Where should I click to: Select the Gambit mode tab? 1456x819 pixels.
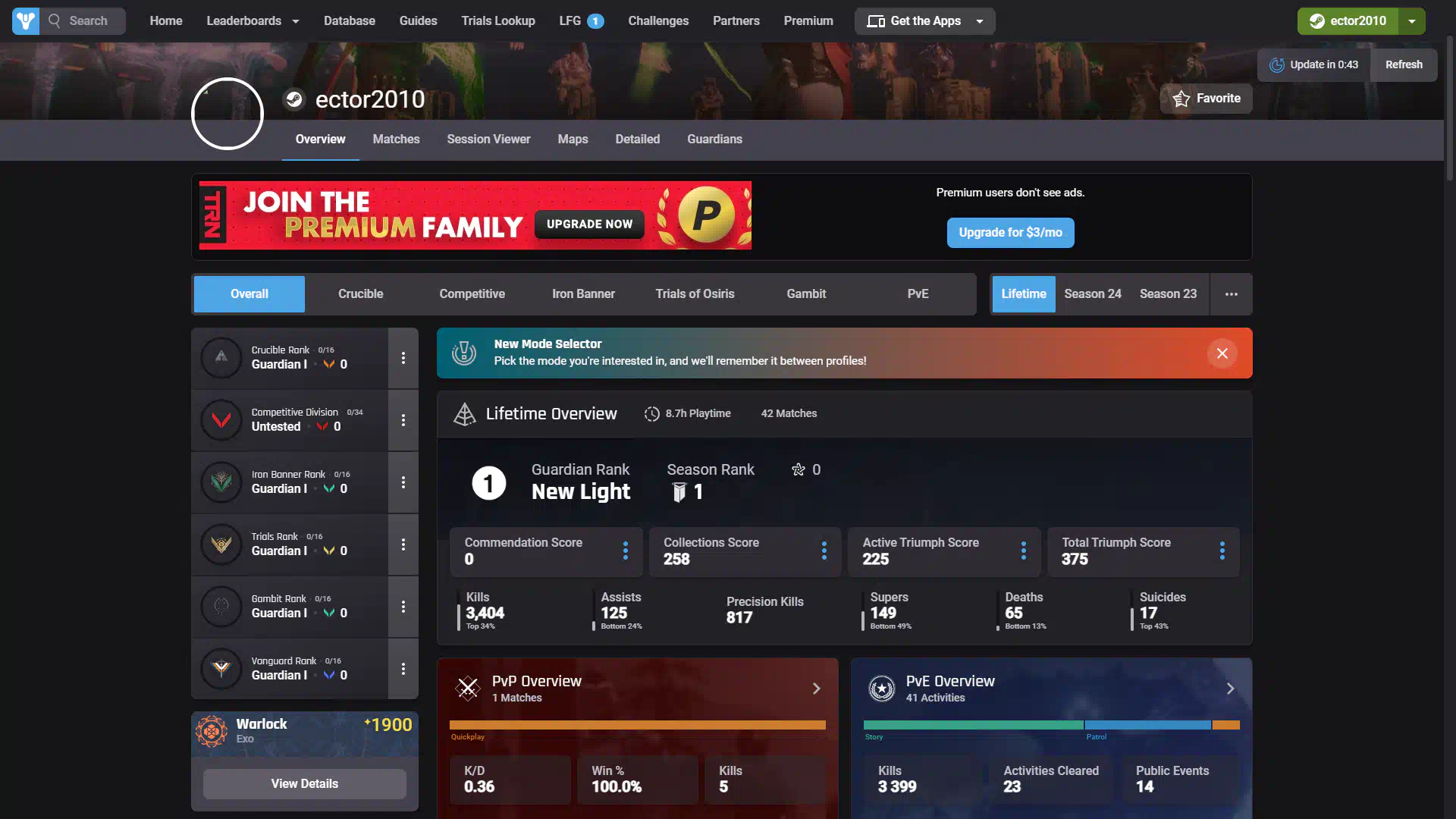(806, 294)
